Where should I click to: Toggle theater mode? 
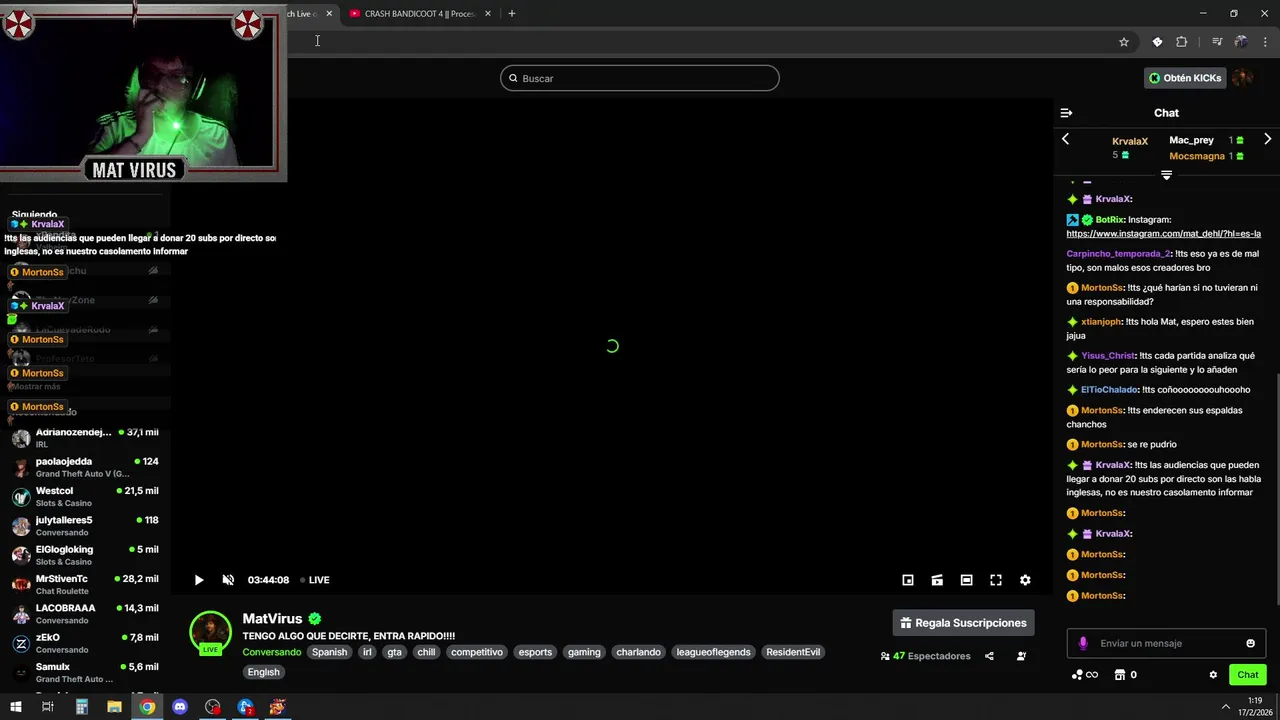[x=966, y=580]
